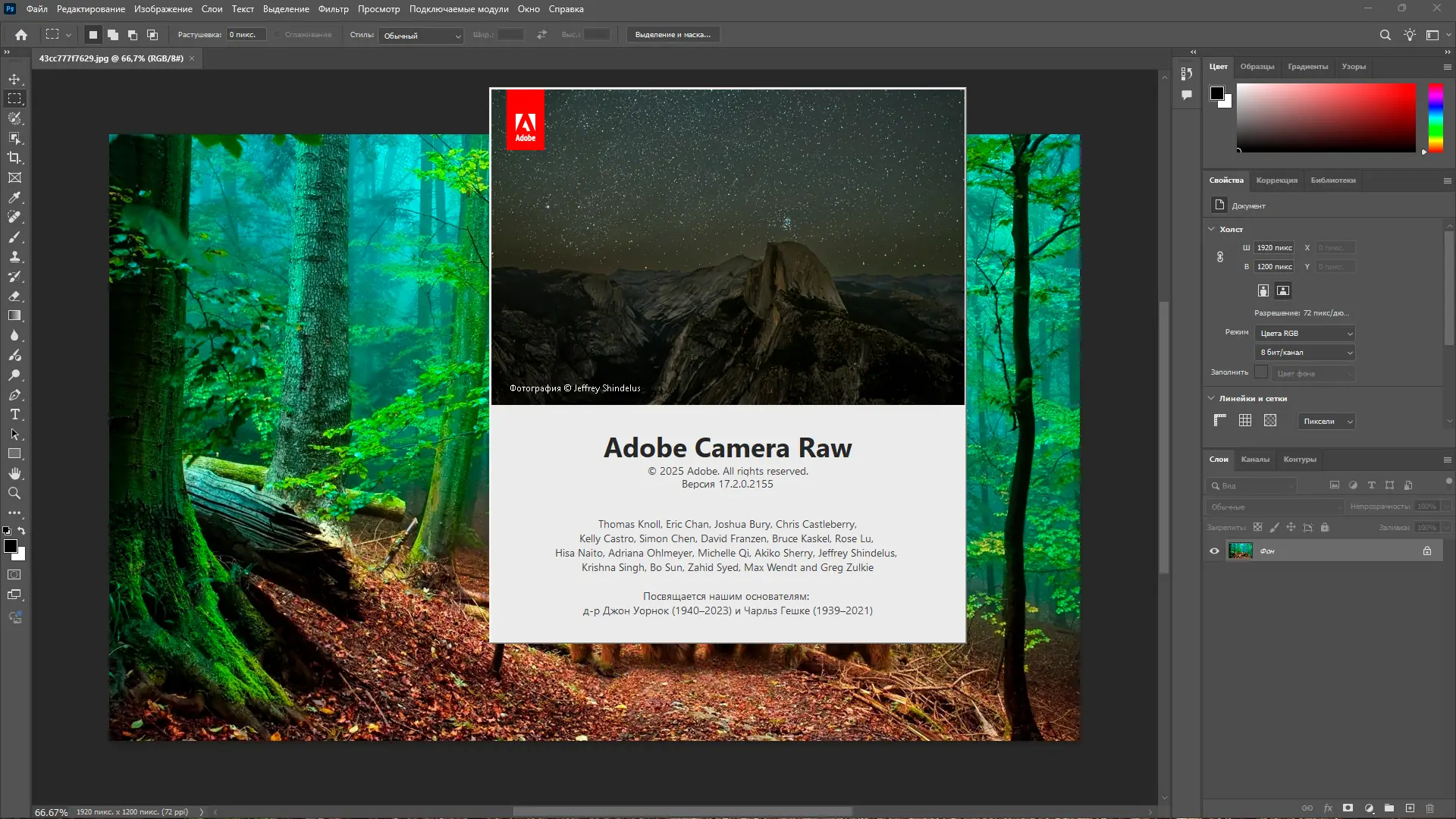Click the Выделение и маска button
The height and width of the screenshot is (819, 1456).
[673, 34]
